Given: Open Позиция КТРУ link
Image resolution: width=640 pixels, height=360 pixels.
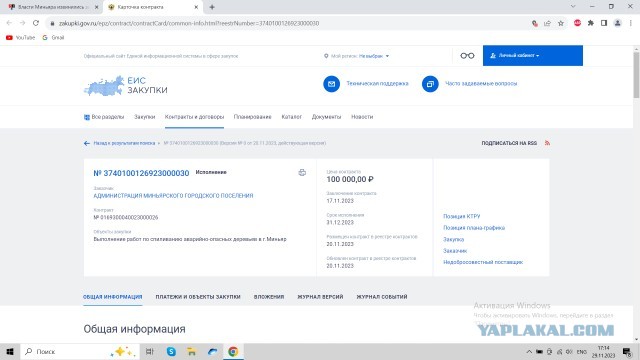Looking at the screenshot, I should click(462, 216).
